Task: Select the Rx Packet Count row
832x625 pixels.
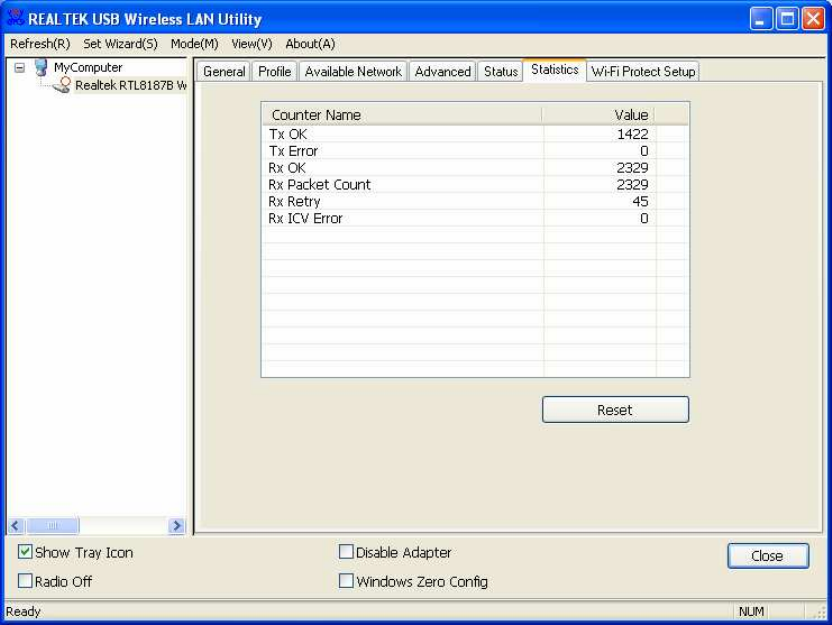Action: [475, 185]
